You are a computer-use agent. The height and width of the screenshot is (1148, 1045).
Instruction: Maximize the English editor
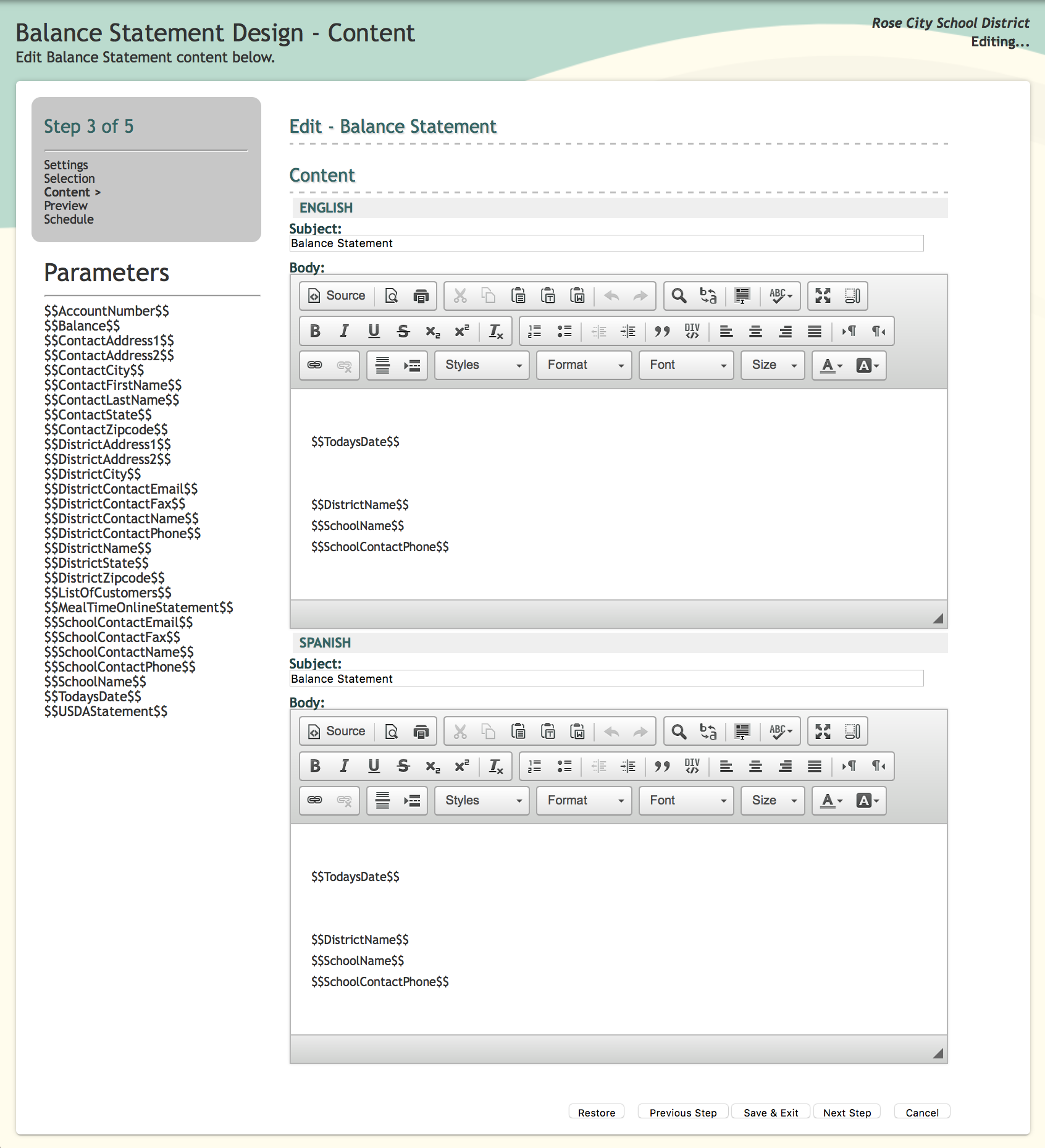(x=823, y=296)
